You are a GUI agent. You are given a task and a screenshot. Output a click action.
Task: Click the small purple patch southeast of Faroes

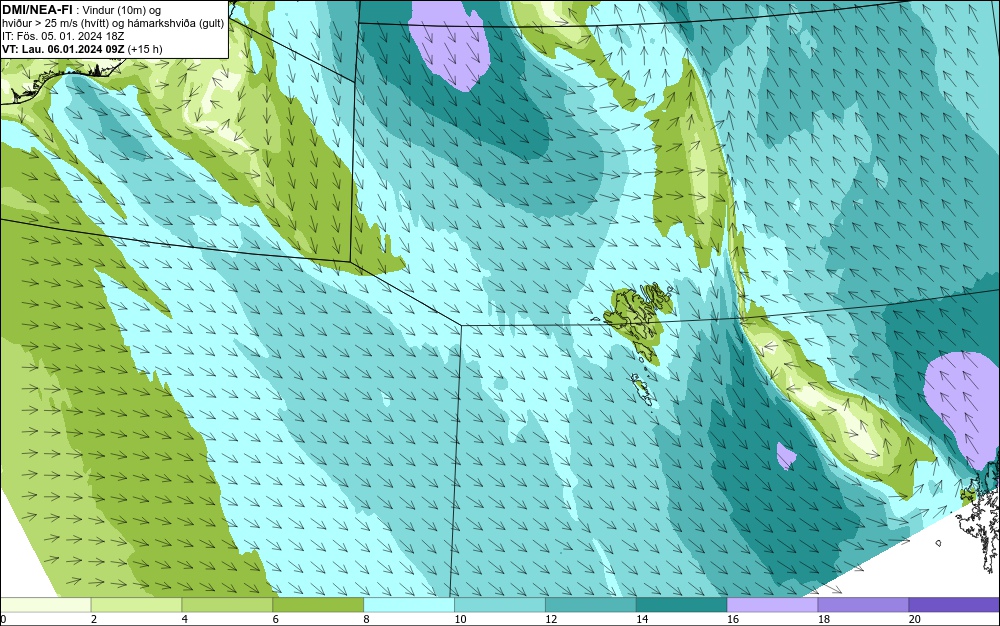[x=786, y=456]
